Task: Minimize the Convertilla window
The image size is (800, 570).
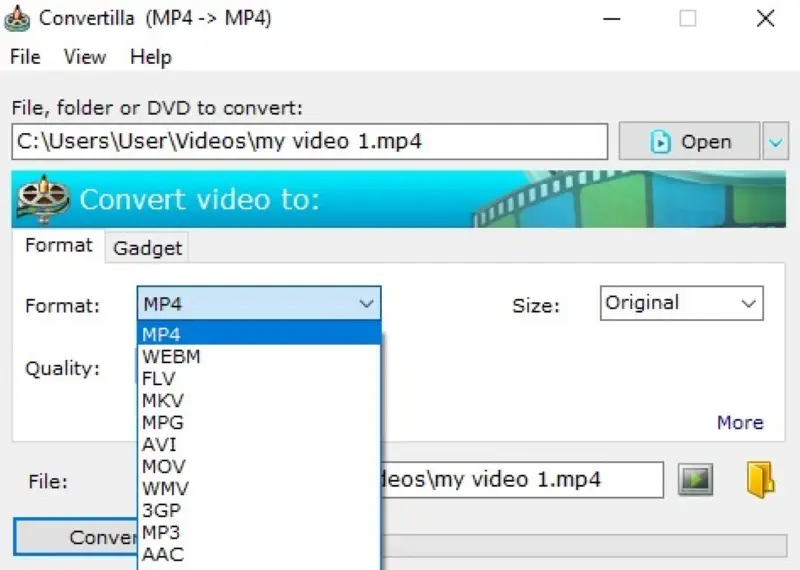Action: (611, 19)
